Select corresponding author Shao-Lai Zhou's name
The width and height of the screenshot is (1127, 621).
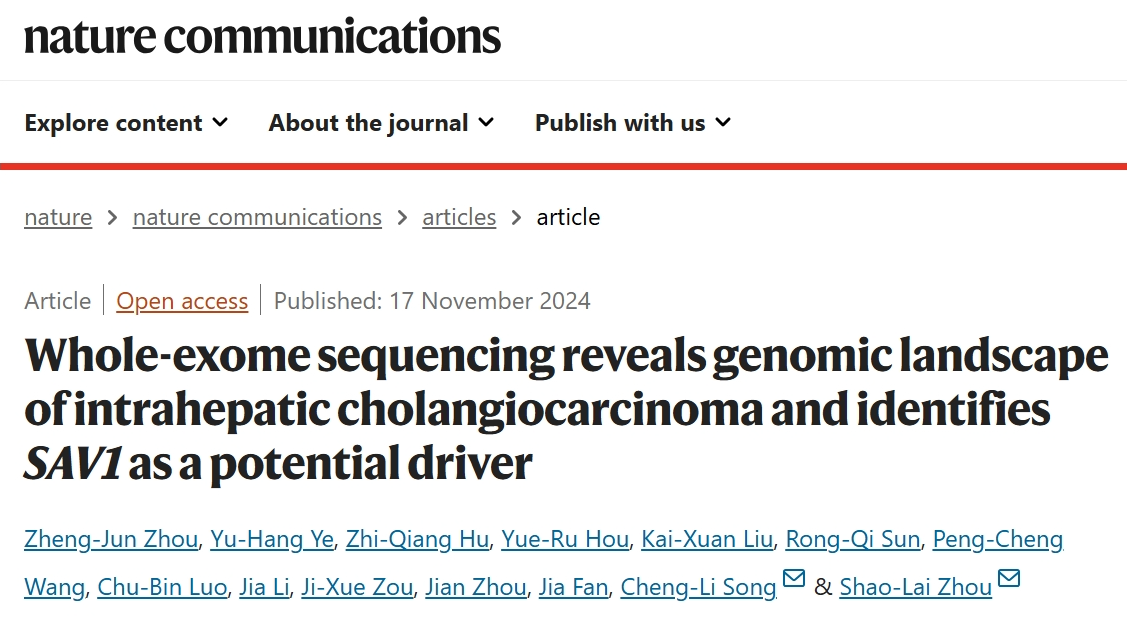click(916, 587)
